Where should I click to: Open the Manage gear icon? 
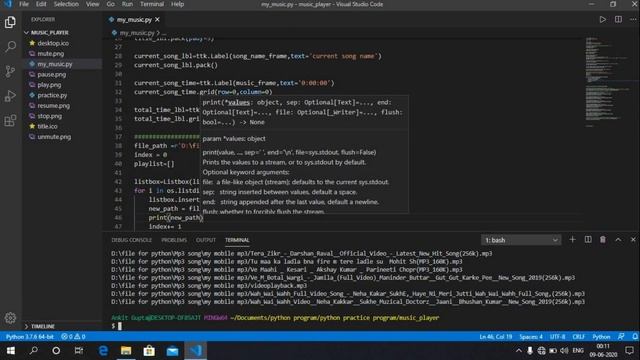pos(10,318)
